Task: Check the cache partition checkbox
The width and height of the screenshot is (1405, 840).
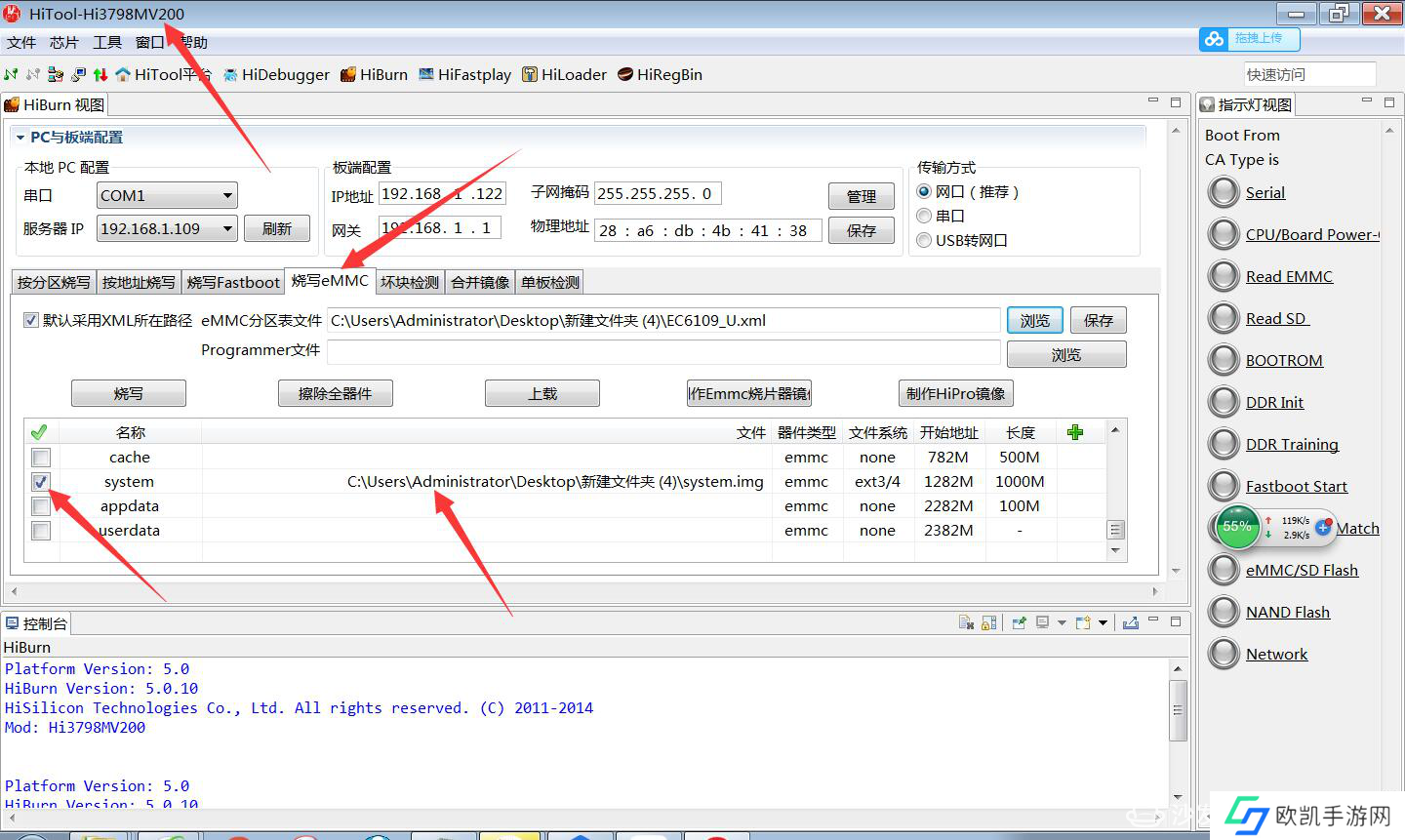Action: (41, 458)
